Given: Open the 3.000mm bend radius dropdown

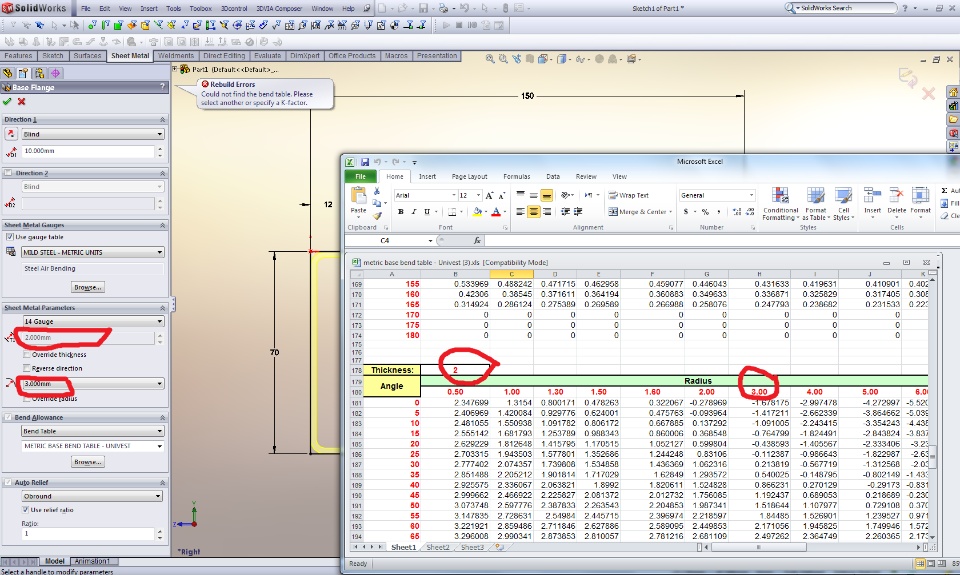Looking at the screenshot, I should (92, 383).
